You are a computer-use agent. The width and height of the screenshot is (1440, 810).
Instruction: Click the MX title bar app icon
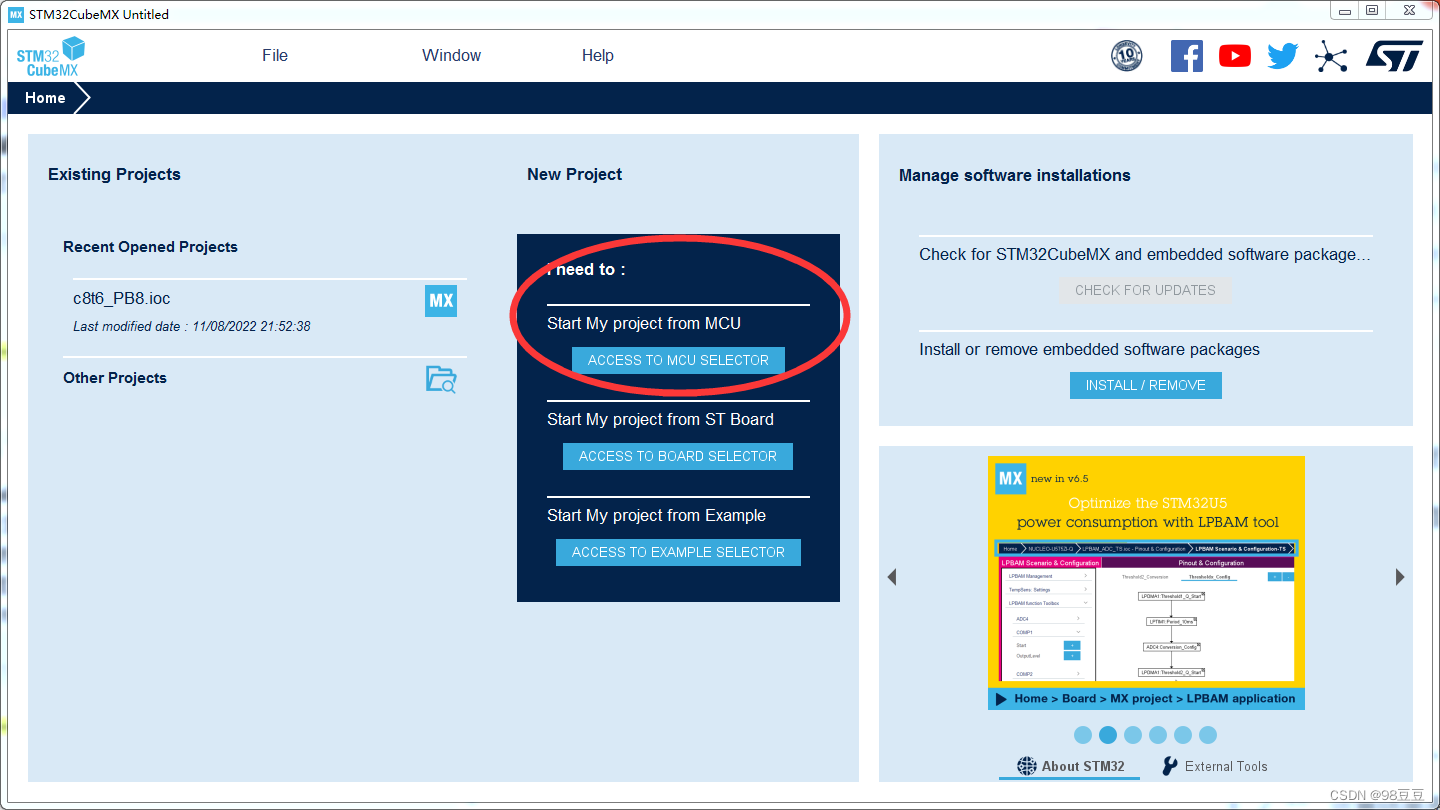[16, 14]
